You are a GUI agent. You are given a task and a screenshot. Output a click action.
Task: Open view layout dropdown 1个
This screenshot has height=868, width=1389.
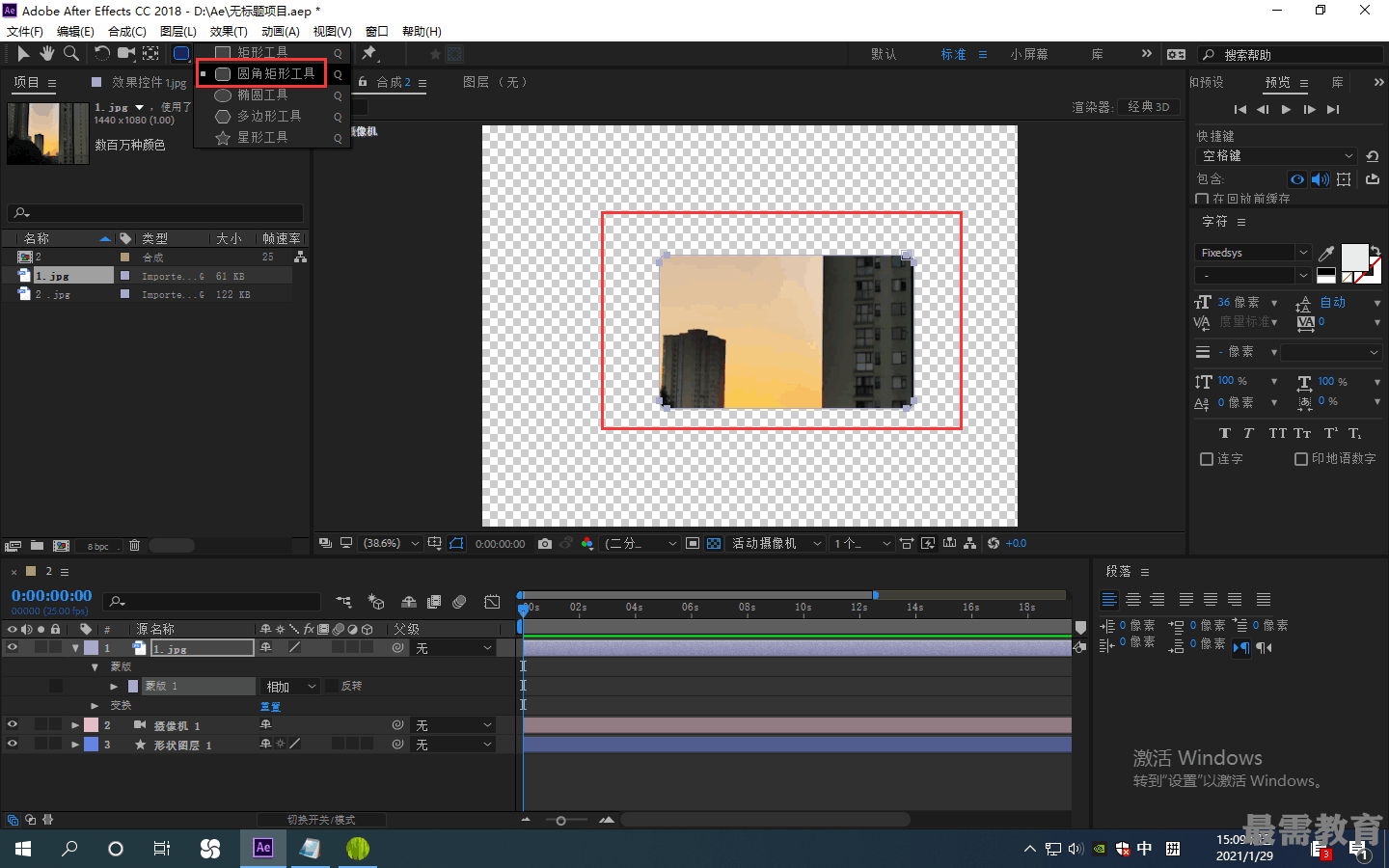click(861, 544)
